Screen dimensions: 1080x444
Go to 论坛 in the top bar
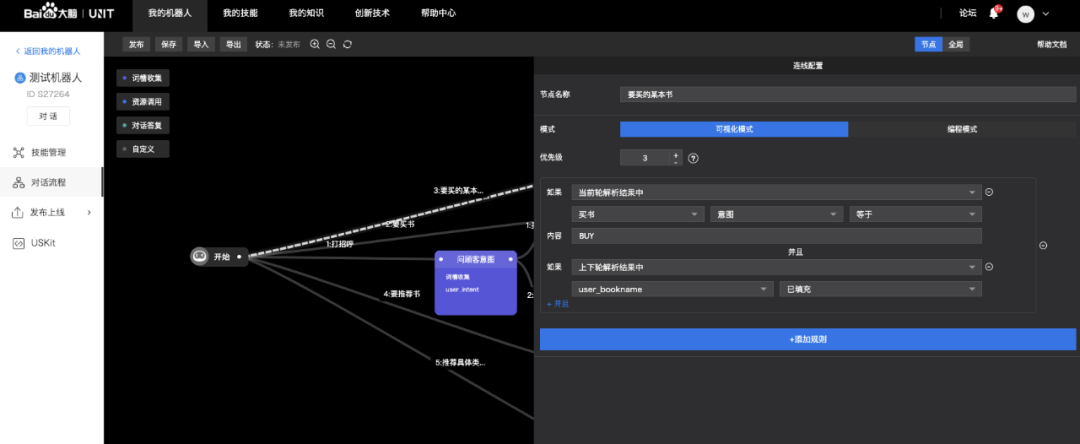[x=967, y=13]
